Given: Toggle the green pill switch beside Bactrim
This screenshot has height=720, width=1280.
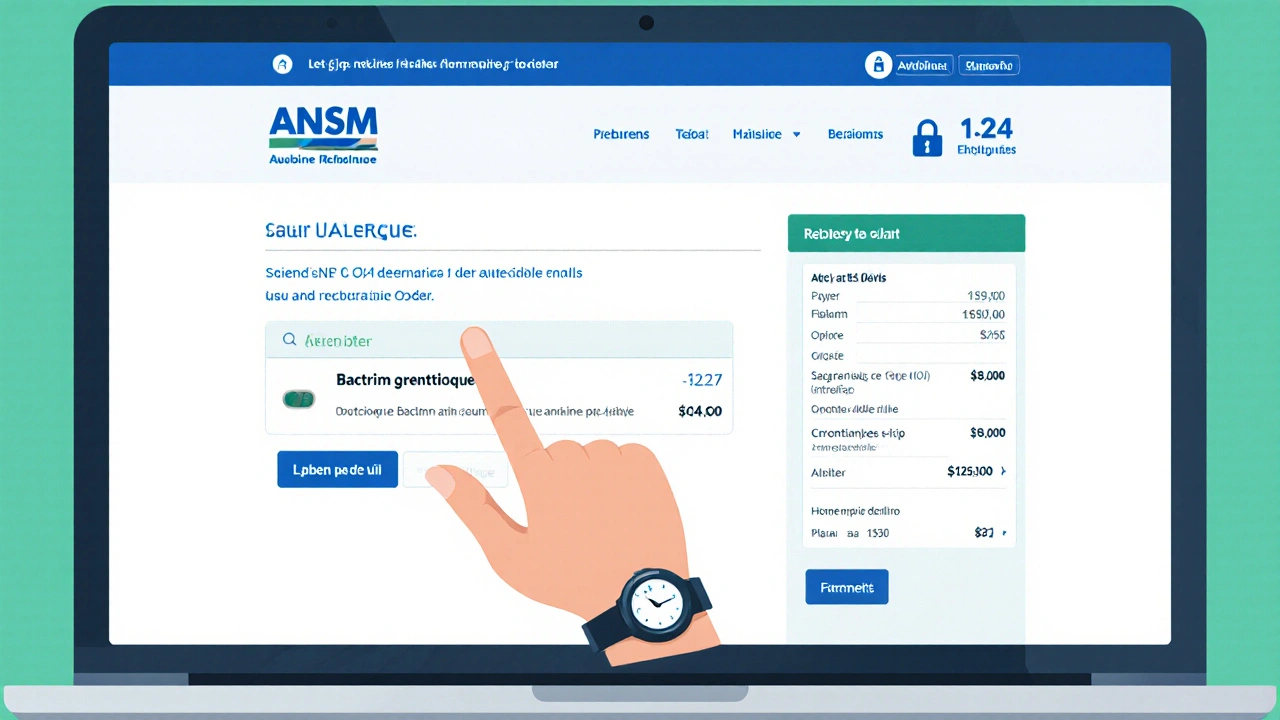Looking at the screenshot, I should (298, 399).
